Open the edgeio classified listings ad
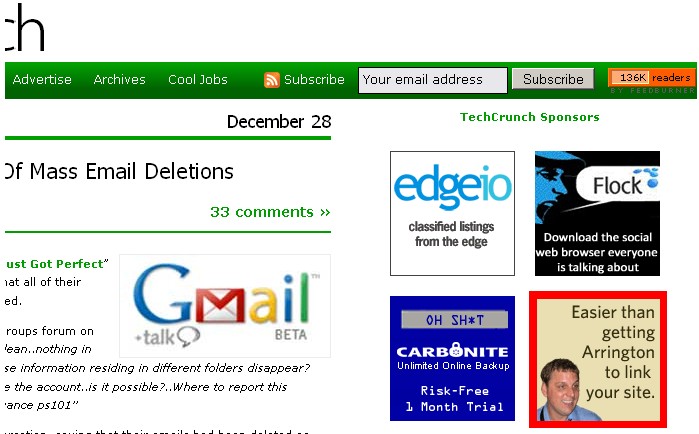This screenshot has height=434, width=699. (x=452, y=213)
